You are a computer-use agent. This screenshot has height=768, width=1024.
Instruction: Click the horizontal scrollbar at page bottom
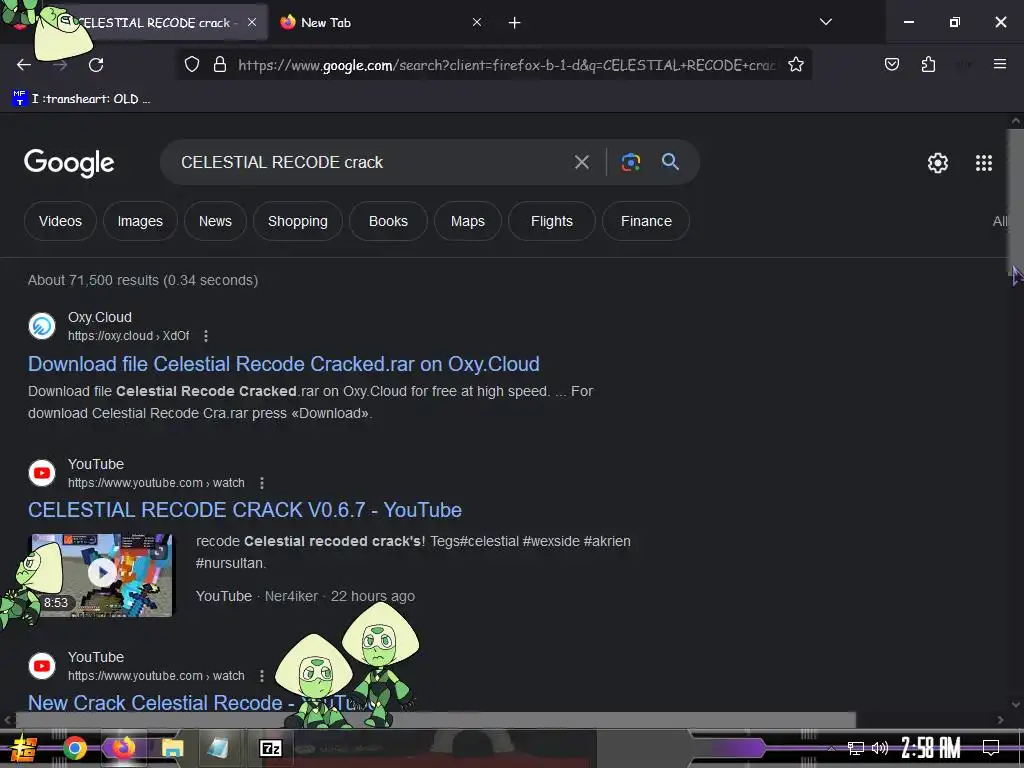(436, 720)
